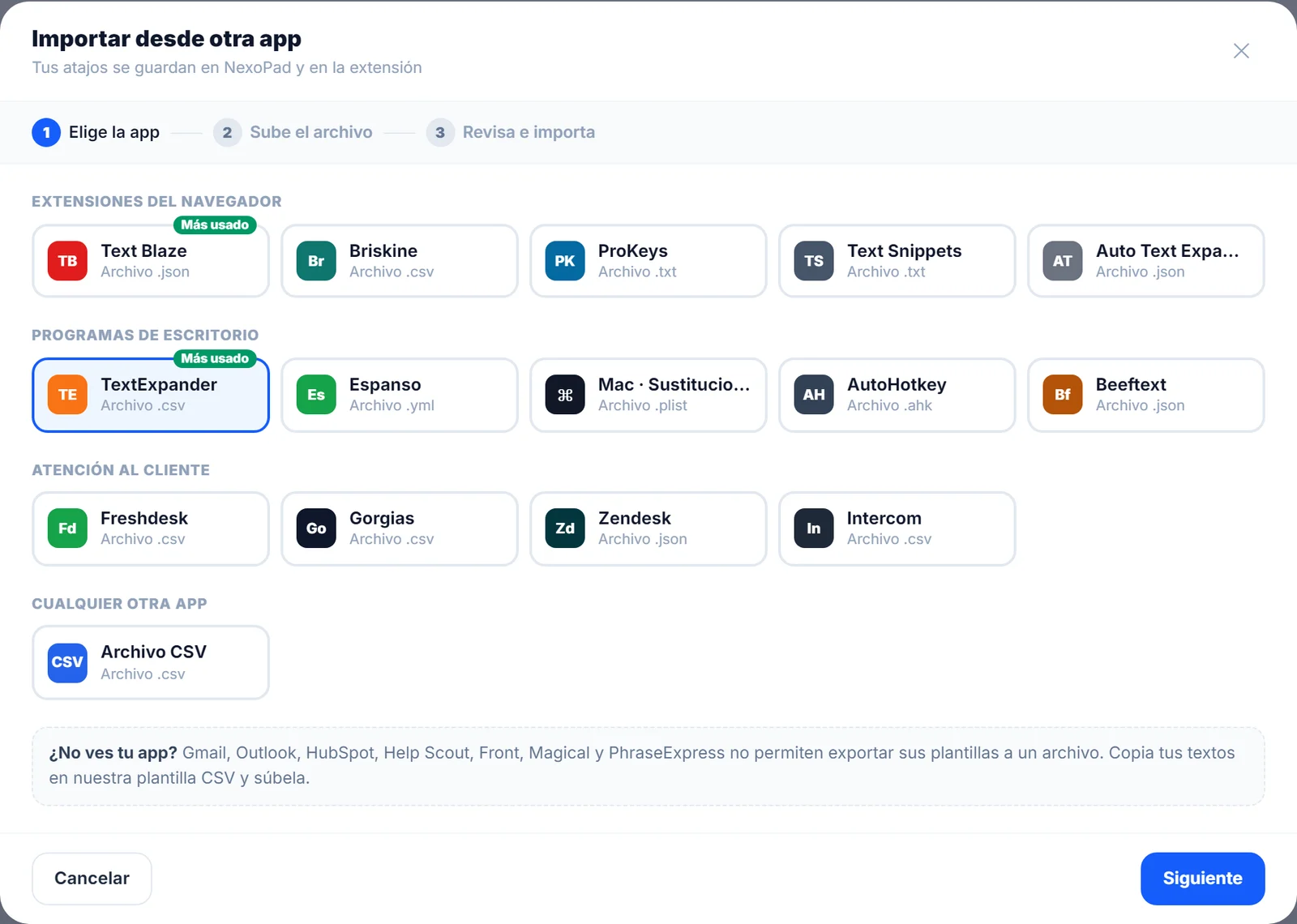Click the green Es Espanso icon
The image size is (1297, 924).
(x=316, y=395)
